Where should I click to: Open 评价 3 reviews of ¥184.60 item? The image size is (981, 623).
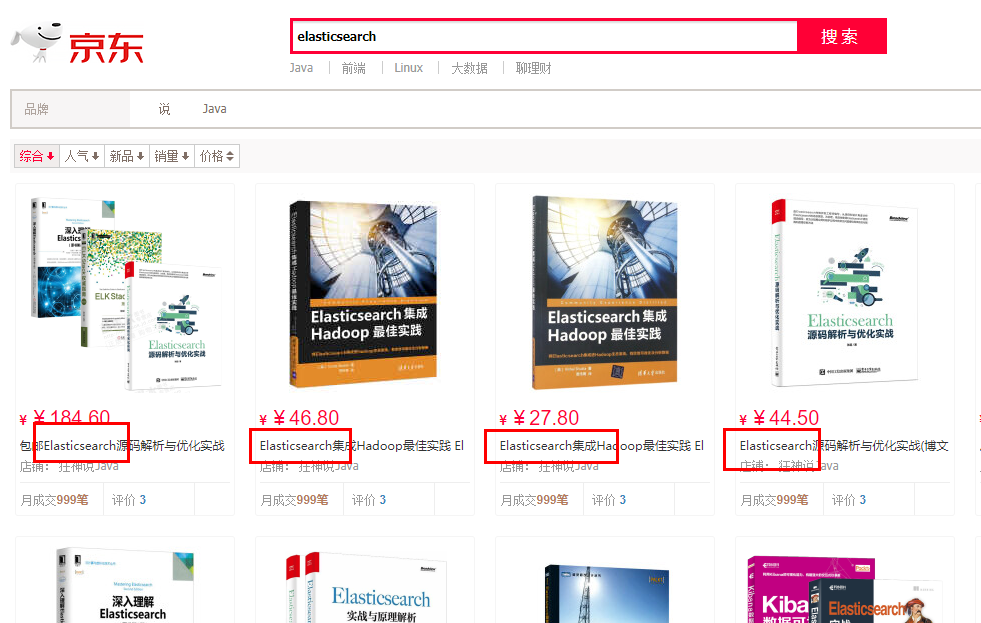click(x=129, y=500)
